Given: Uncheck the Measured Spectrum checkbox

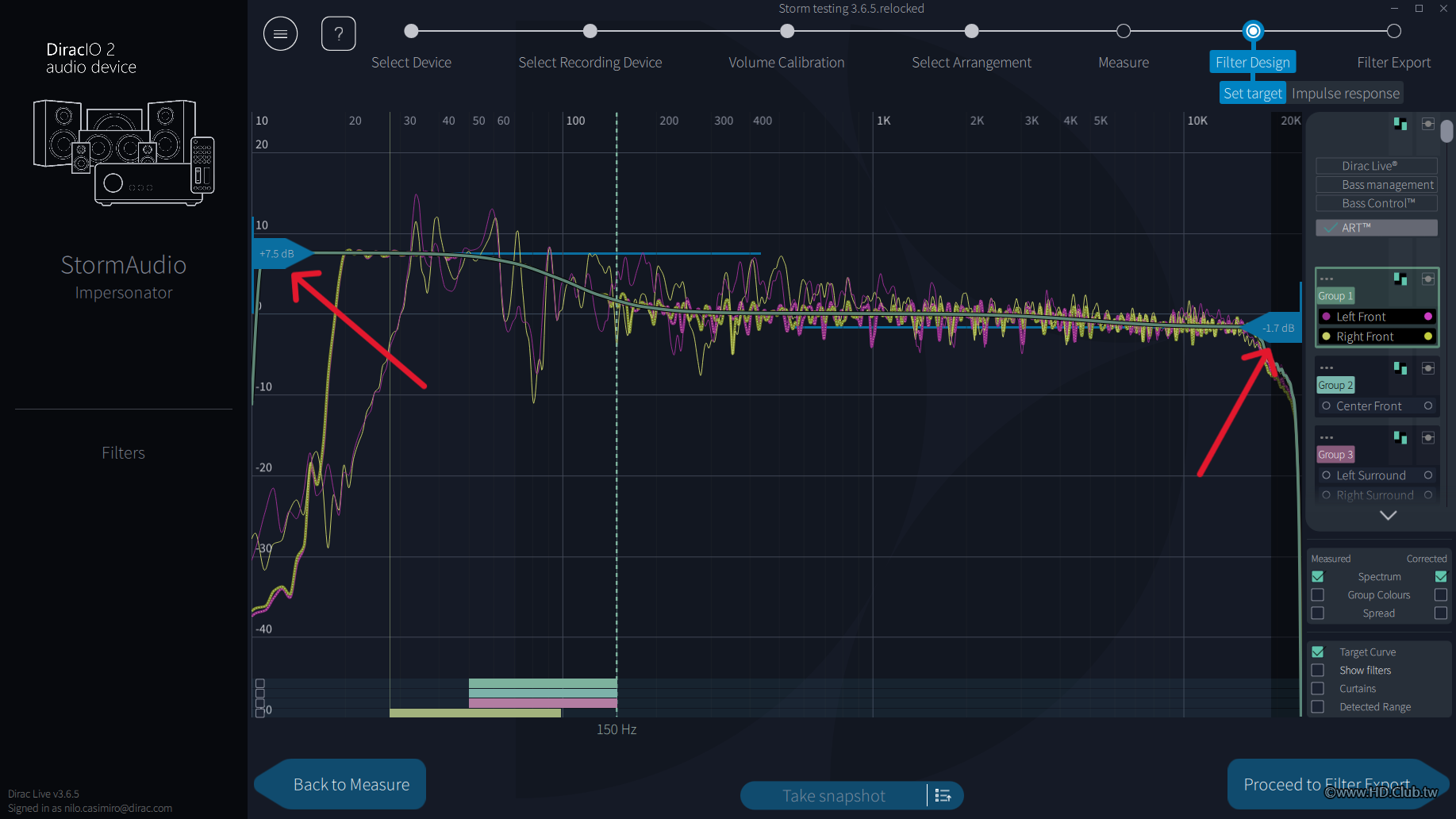Looking at the screenshot, I should [x=1318, y=577].
